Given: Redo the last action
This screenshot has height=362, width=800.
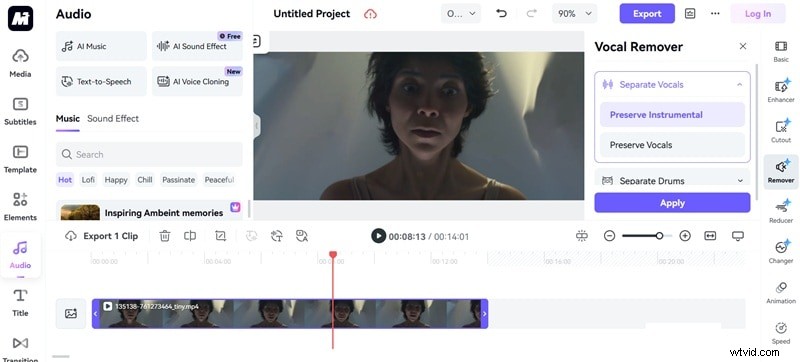Looking at the screenshot, I should point(531,14).
